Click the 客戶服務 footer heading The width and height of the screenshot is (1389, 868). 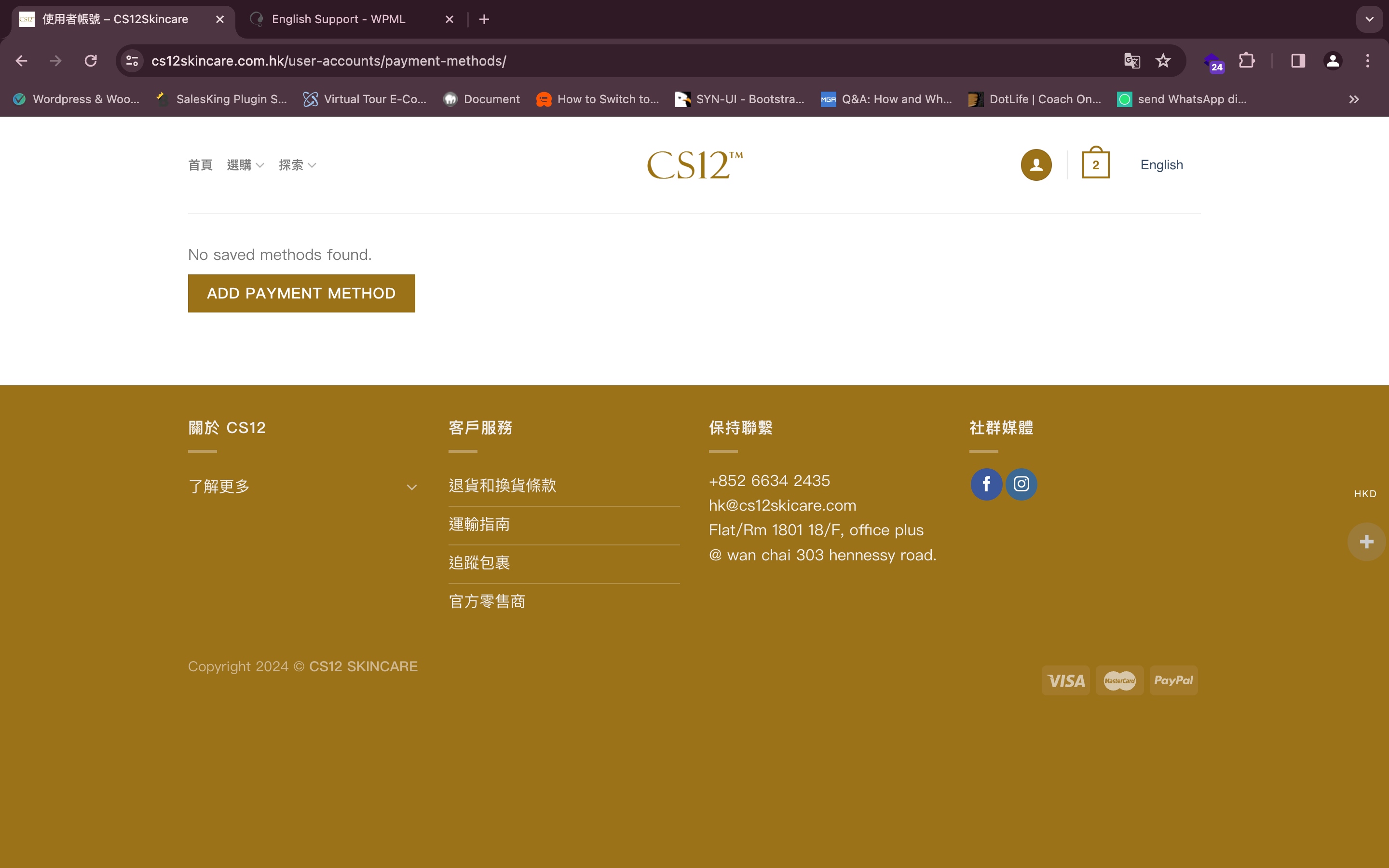[480, 428]
